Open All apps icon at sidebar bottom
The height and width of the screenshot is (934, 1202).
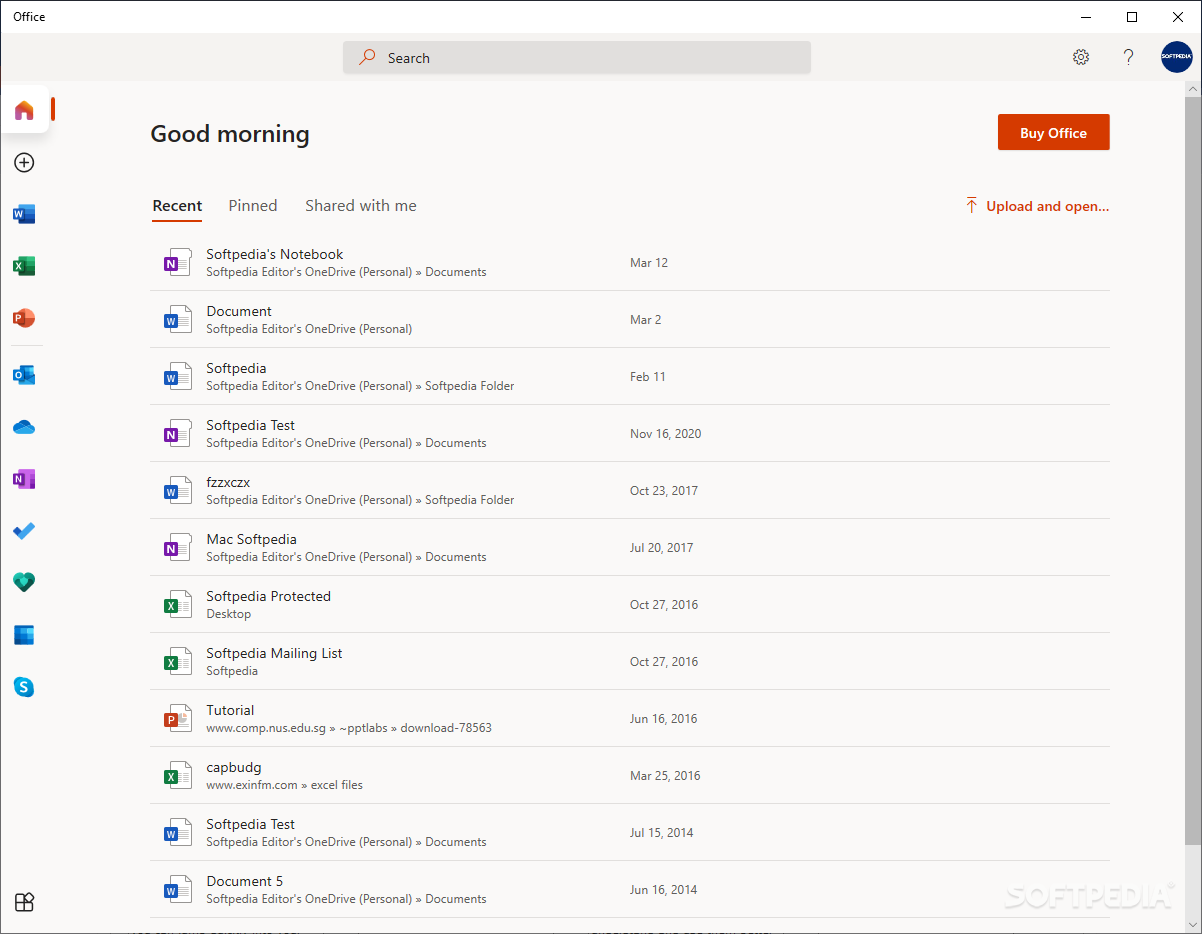pos(25,902)
